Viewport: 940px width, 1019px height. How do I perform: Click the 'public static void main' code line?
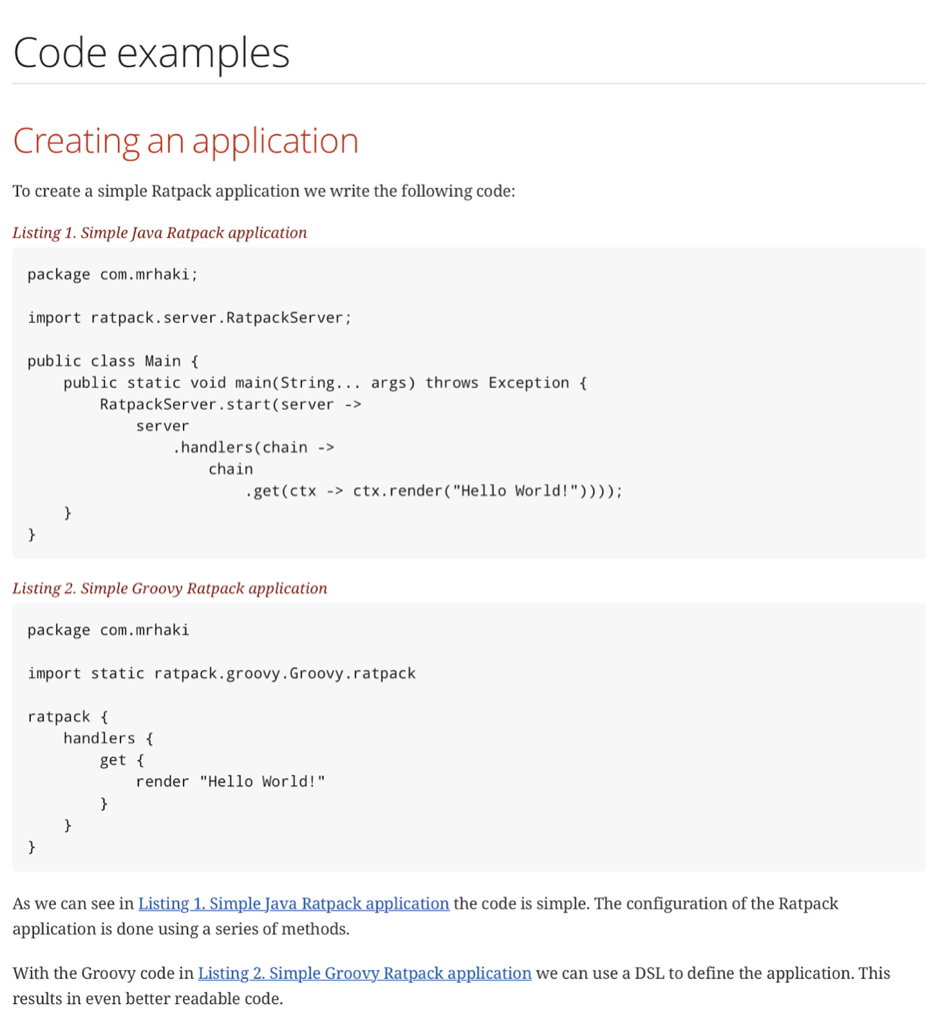[x=325, y=383]
